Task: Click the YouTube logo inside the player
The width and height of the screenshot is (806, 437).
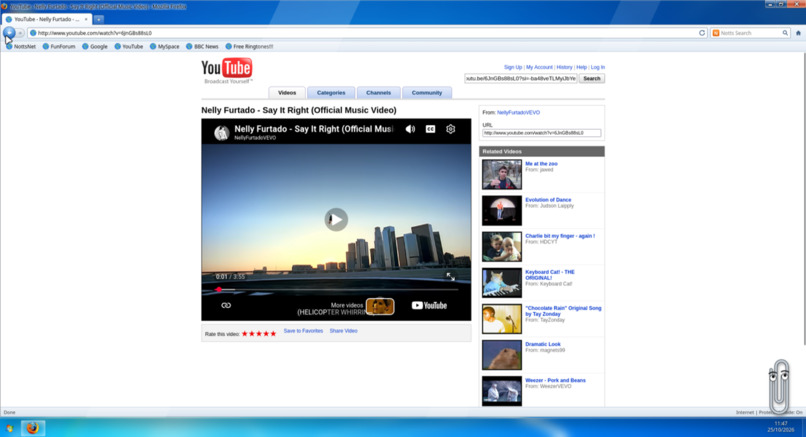Action: (x=429, y=305)
